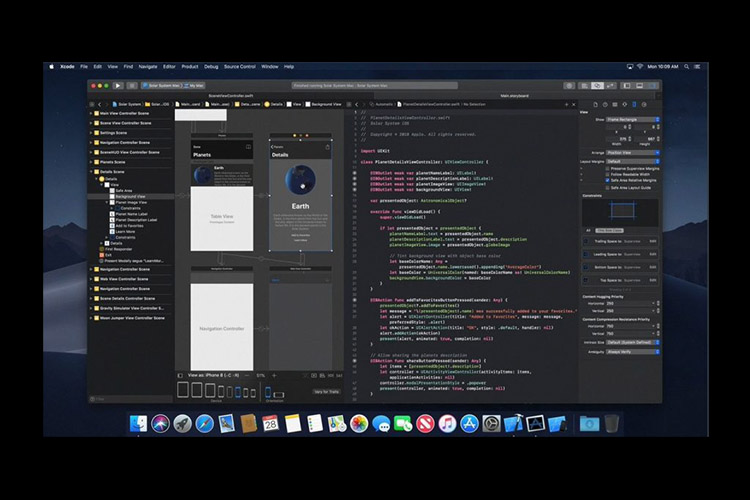750x500 pixels.
Task: Click the Width value field in Size inspector
Action: click(x=618, y=139)
